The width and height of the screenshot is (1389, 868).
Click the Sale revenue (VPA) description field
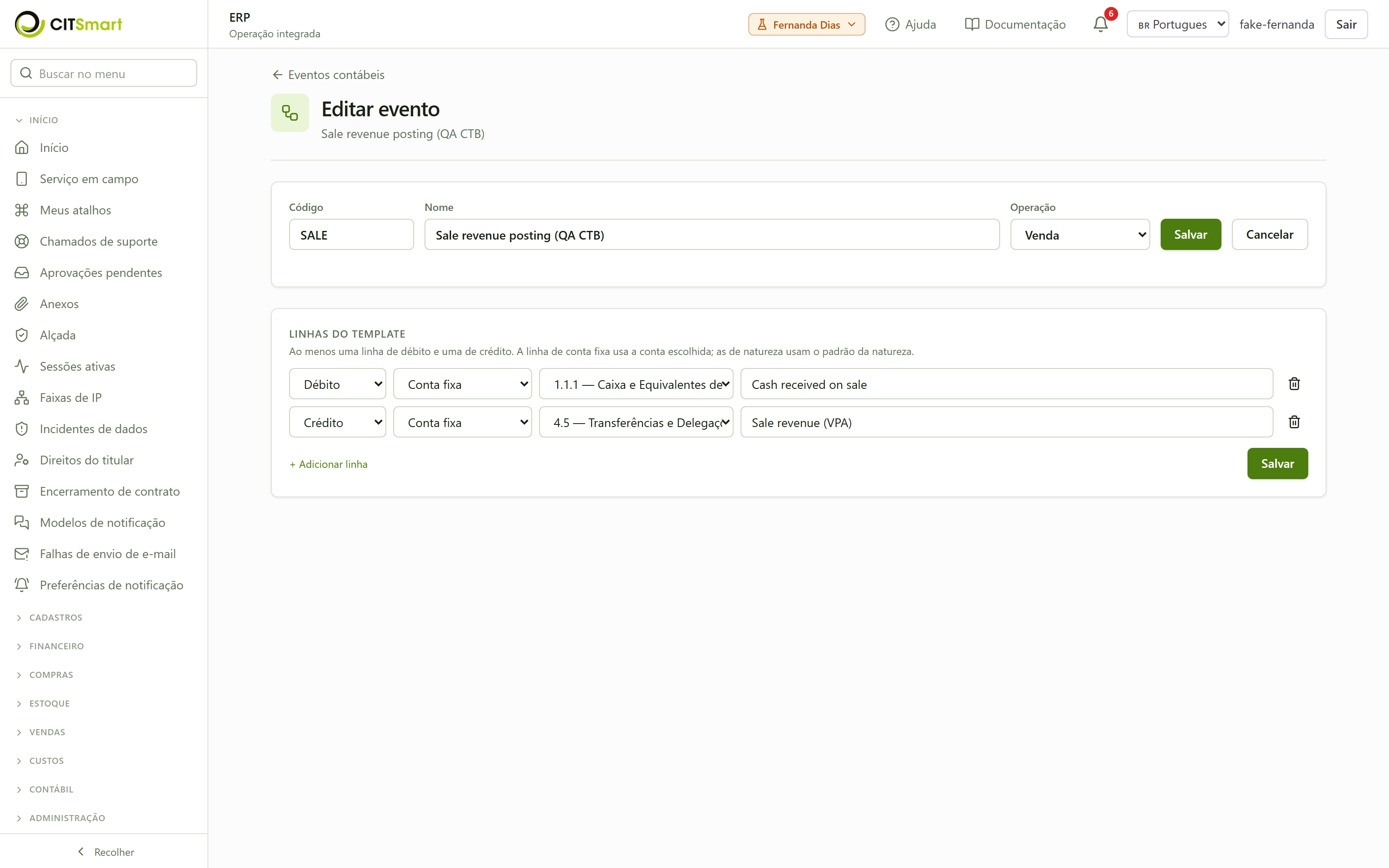(1007, 422)
